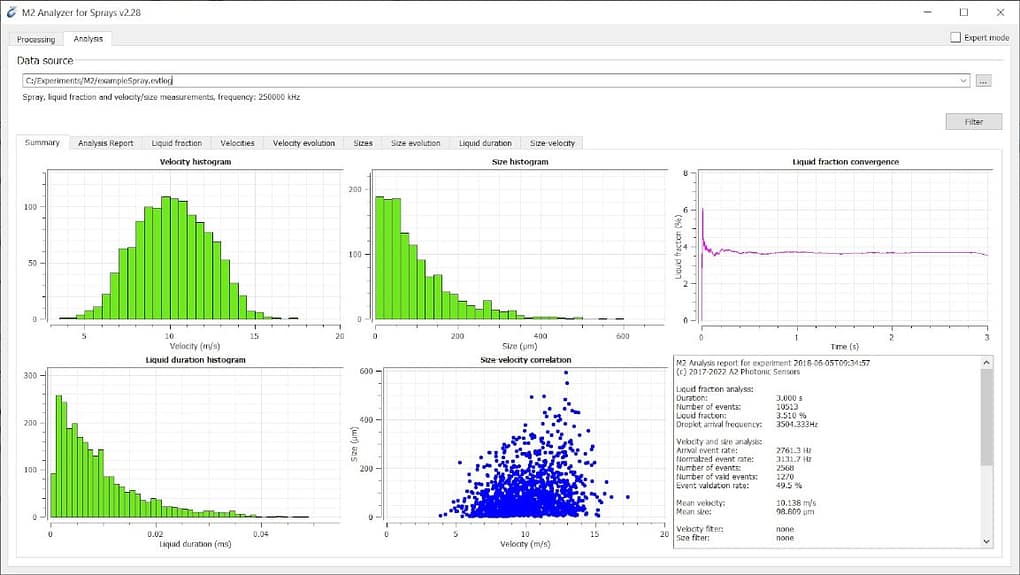
Task: Click the 'Mean size:' report line
Action: [x=745, y=511]
